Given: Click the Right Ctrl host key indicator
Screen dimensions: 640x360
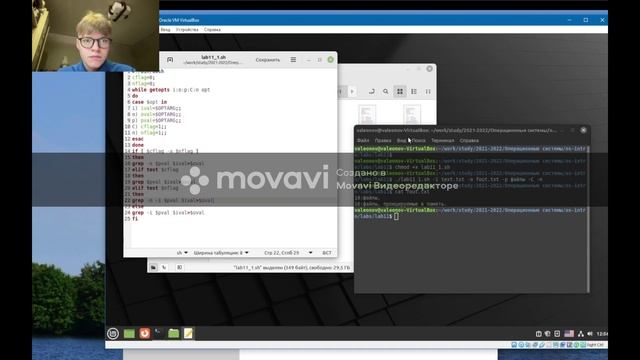Looking at the screenshot, I should [596, 345].
